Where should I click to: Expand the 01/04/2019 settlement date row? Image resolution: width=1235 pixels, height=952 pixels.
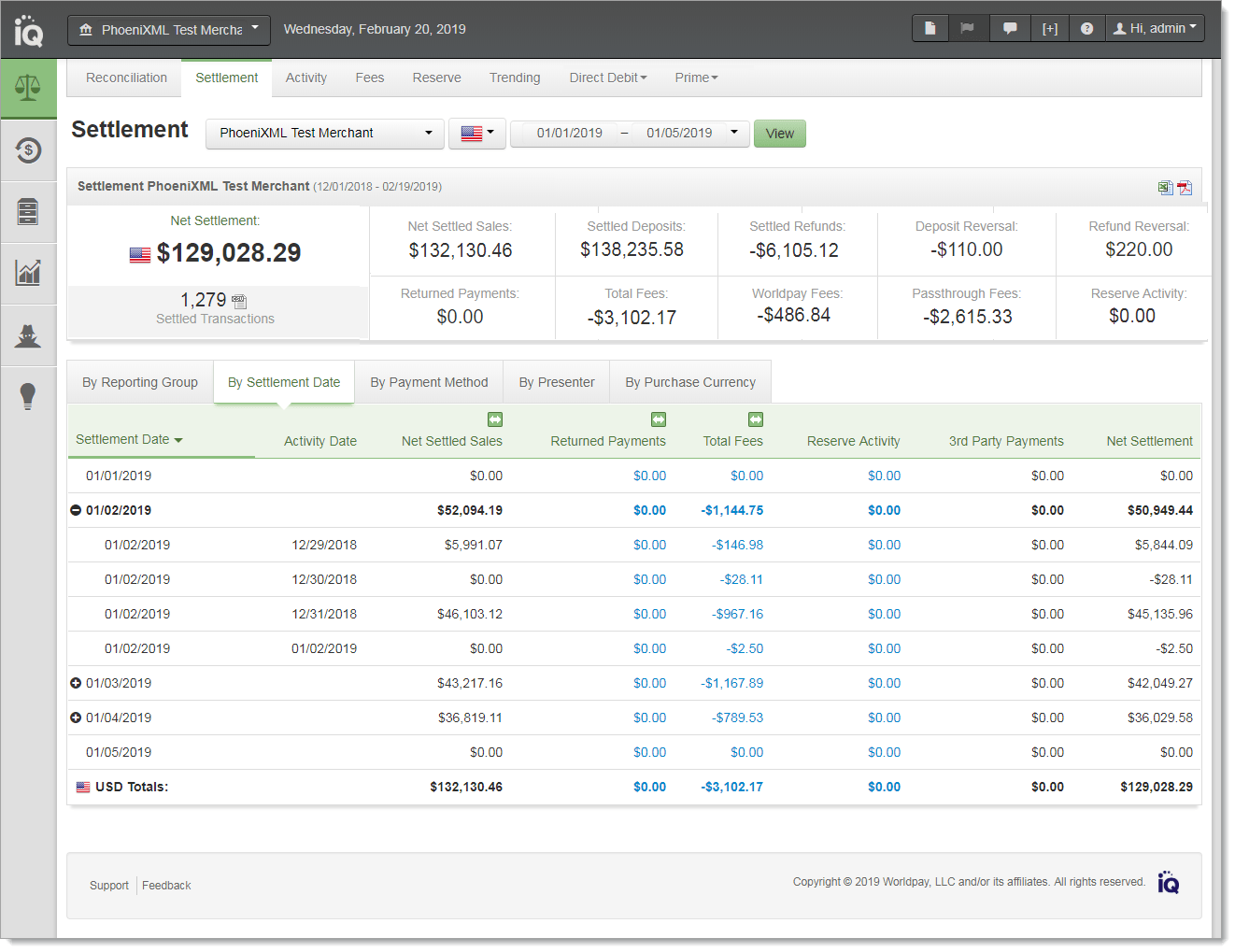(x=76, y=718)
